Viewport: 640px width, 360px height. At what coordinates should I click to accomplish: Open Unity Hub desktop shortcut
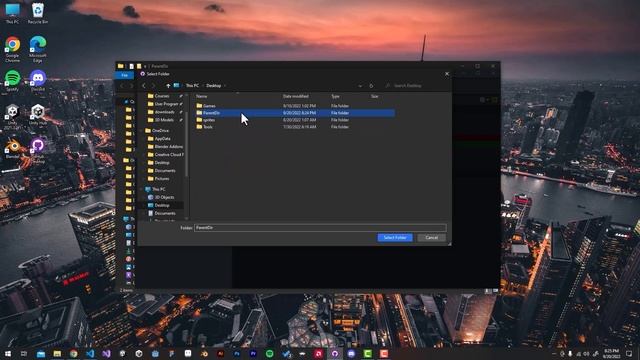tap(38, 115)
